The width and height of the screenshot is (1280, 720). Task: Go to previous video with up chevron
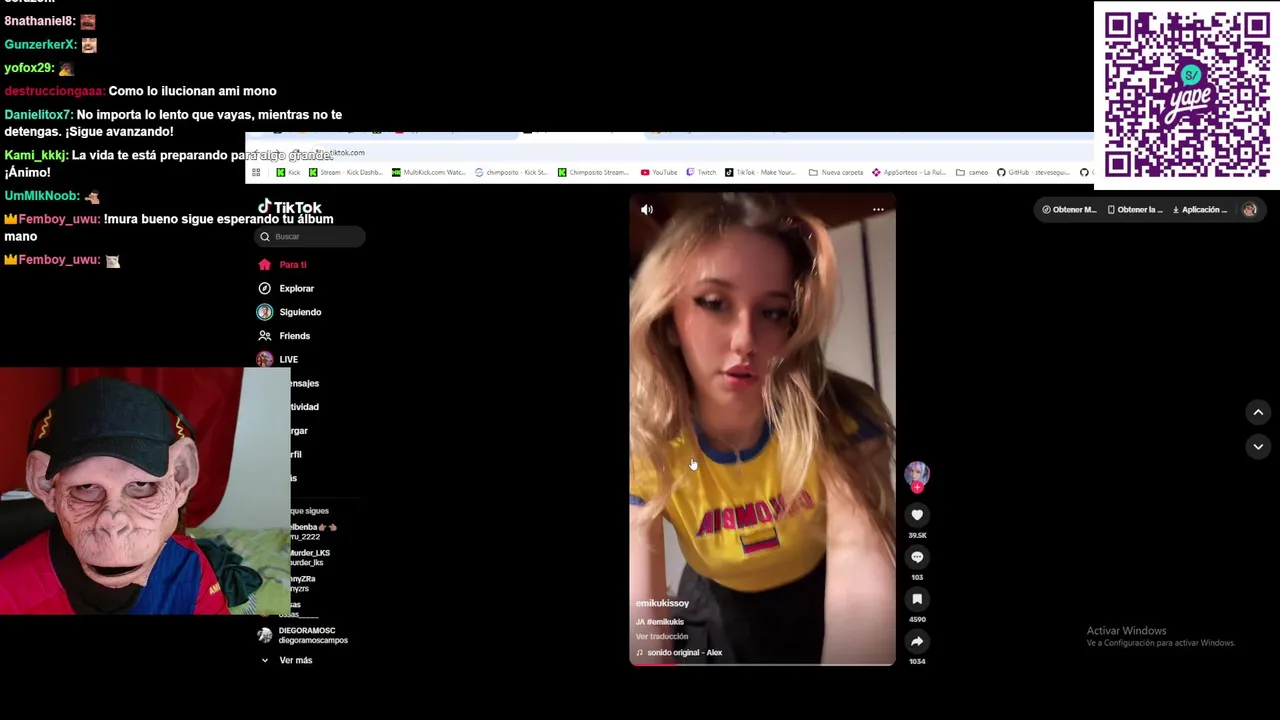click(1258, 412)
